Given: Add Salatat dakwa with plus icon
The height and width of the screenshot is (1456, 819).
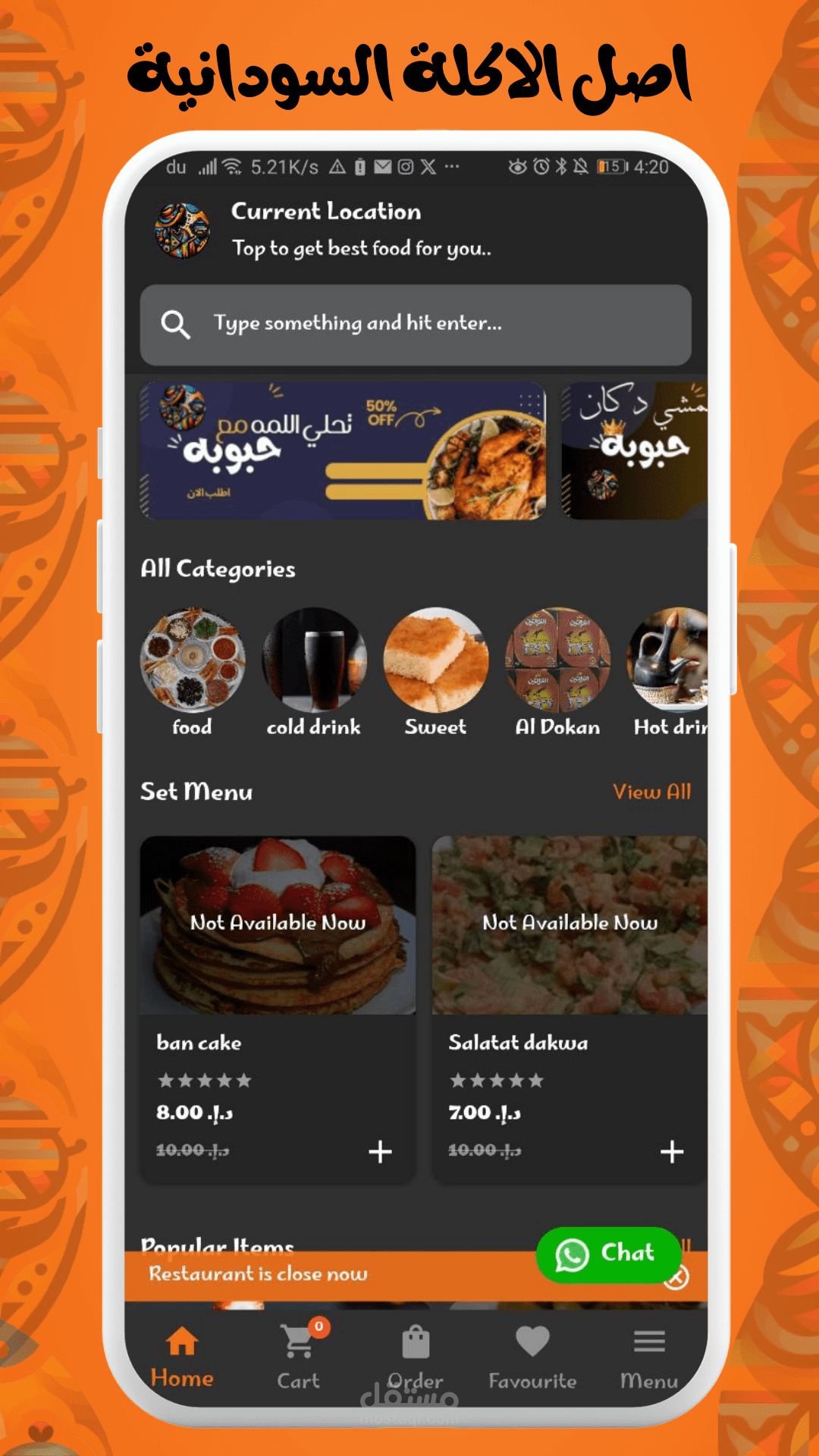Looking at the screenshot, I should click(x=672, y=1152).
